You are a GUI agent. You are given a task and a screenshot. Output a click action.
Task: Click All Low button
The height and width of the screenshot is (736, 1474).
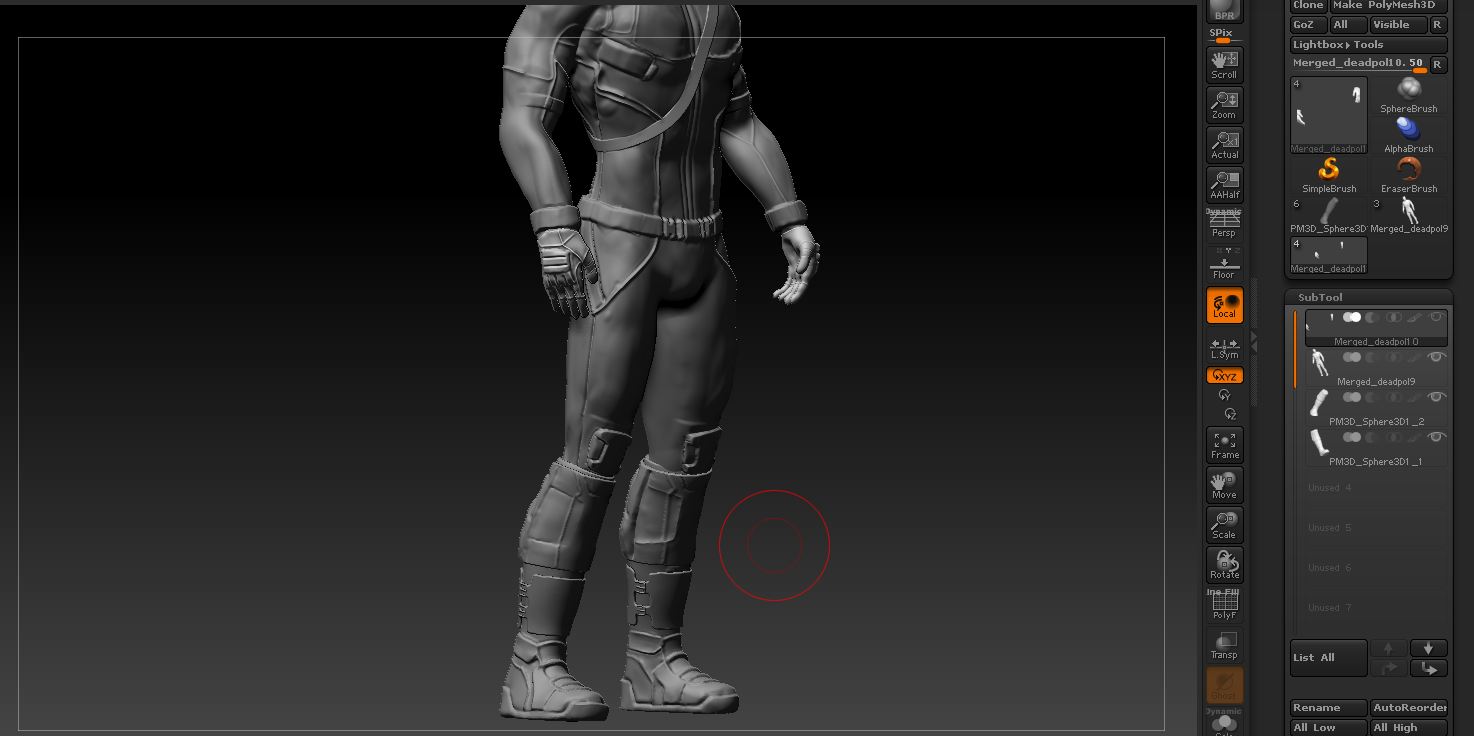click(x=1328, y=728)
